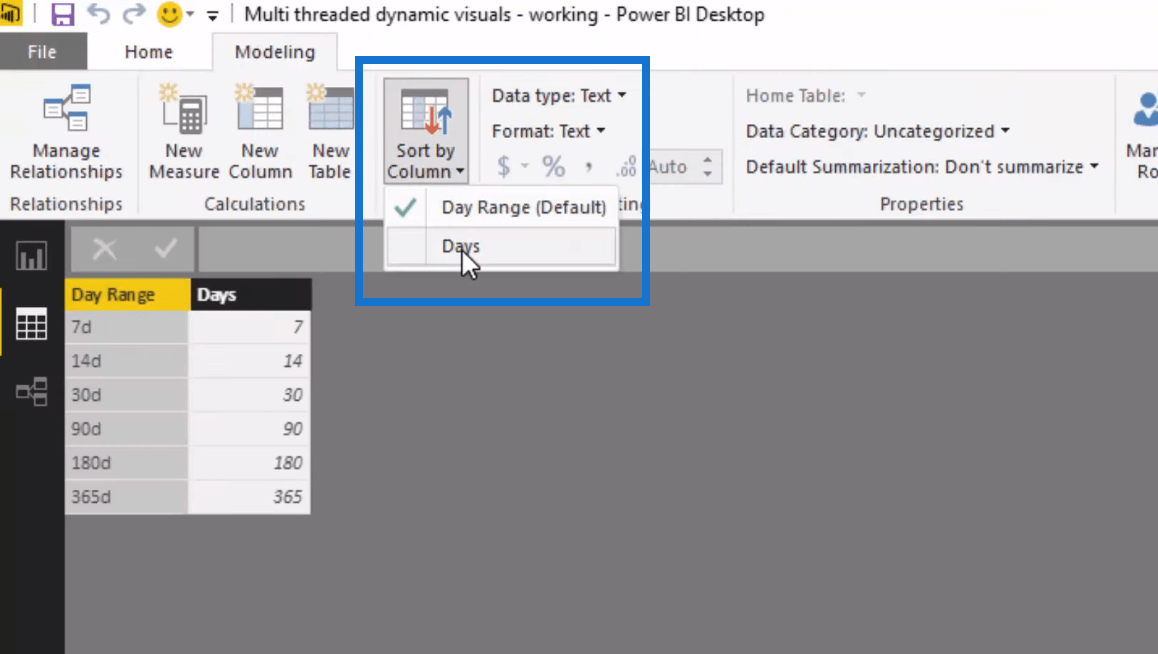Click the Days value 7 cell
The image size is (1158, 654).
(x=250, y=327)
